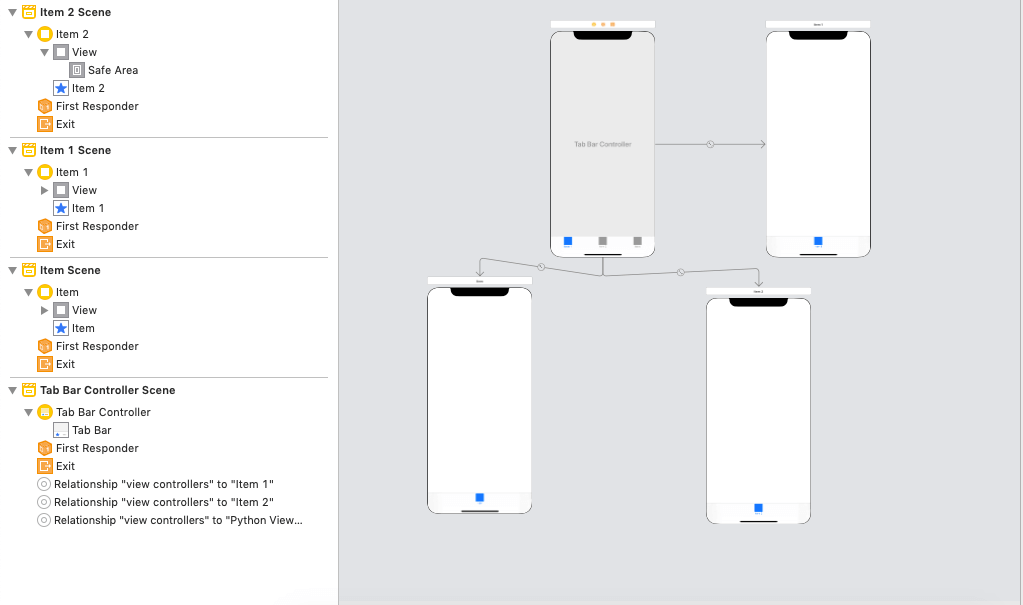Select the Exit icon in Item Scene
This screenshot has height=605, width=1023.
[x=44, y=364]
